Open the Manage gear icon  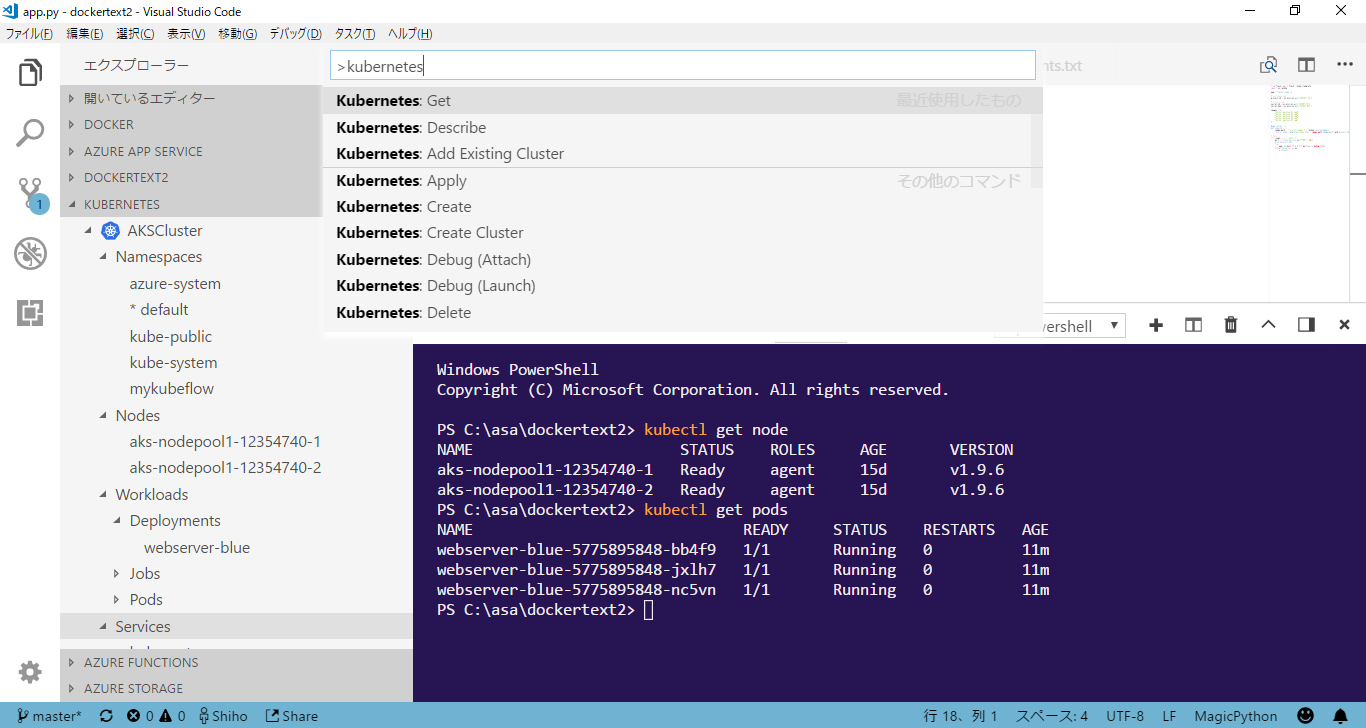click(x=30, y=672)
